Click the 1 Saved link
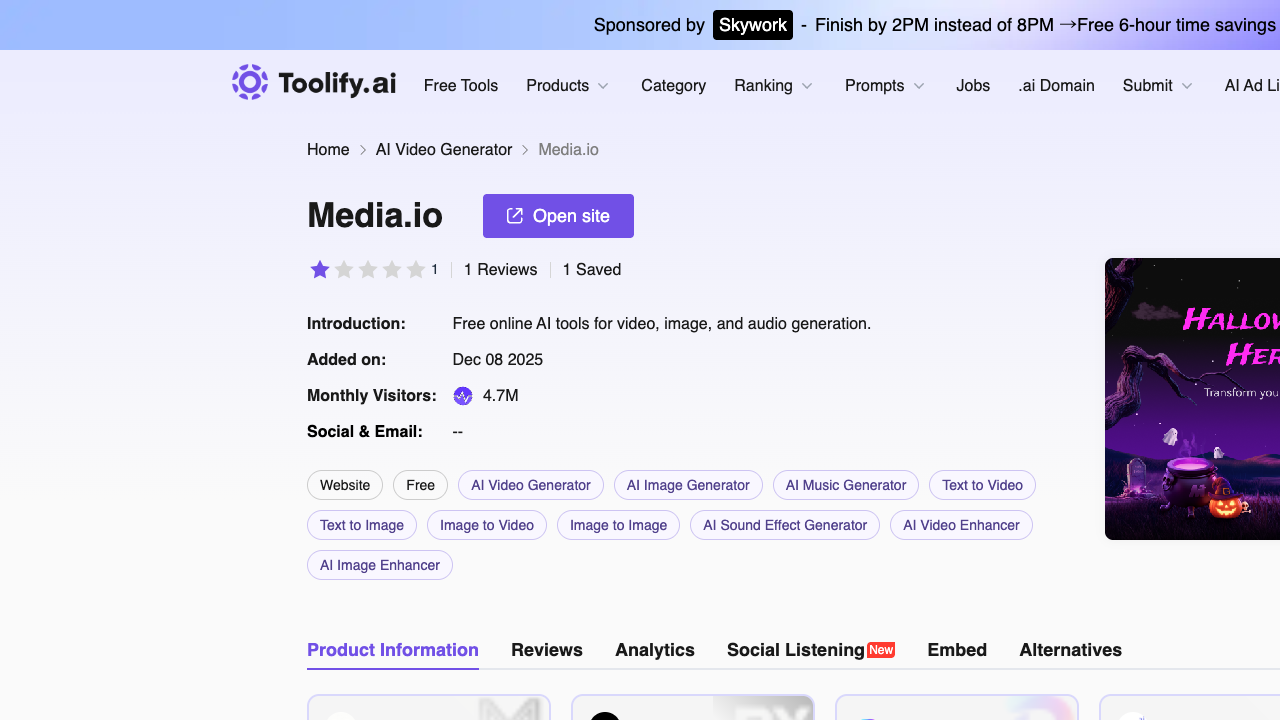The image size is (1280, 720). tap(592, 270)
